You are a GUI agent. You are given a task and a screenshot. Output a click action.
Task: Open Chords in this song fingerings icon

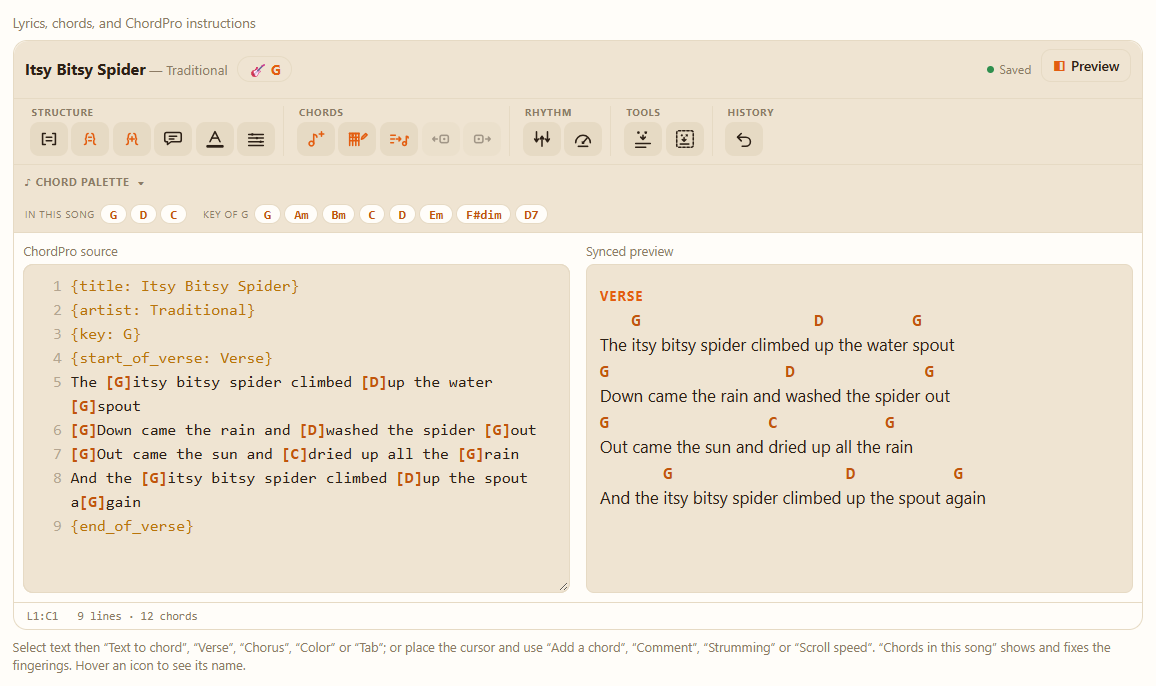pyautogui.click(x=358, y=139)
